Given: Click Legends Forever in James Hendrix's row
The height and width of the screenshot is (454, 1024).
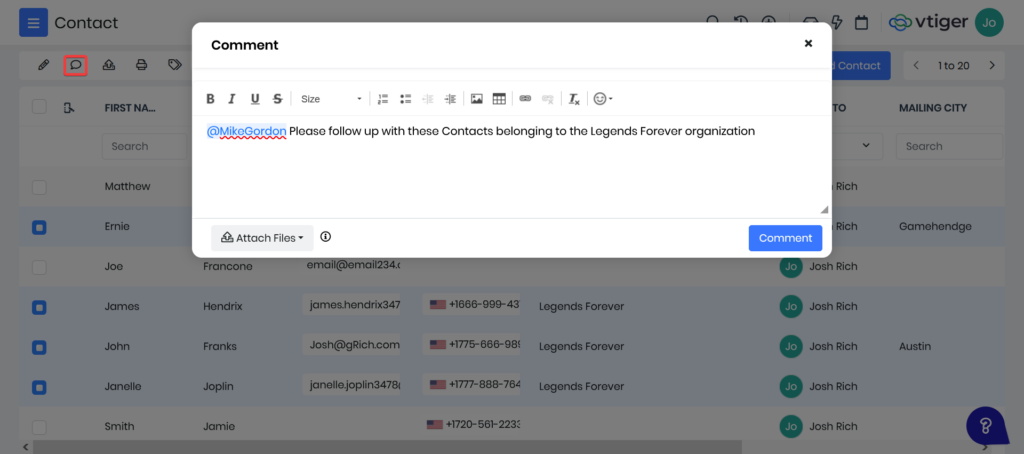Looking at the screenshot, I should [x=581, y=306].
